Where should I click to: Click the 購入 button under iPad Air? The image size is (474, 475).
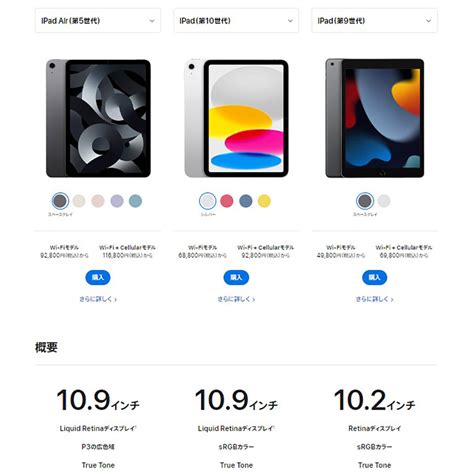click(x=98, y=277)
